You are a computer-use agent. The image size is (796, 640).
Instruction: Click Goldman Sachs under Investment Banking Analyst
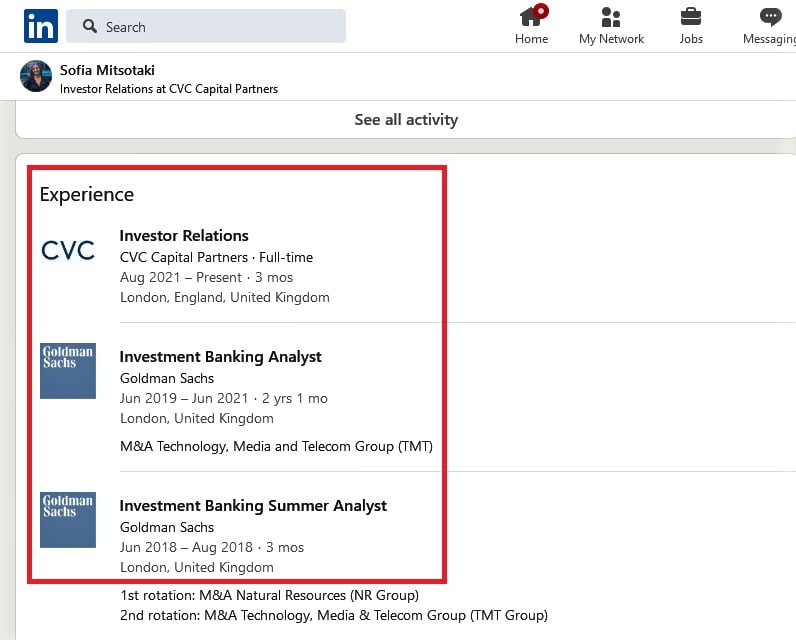(x=167, y=379)
